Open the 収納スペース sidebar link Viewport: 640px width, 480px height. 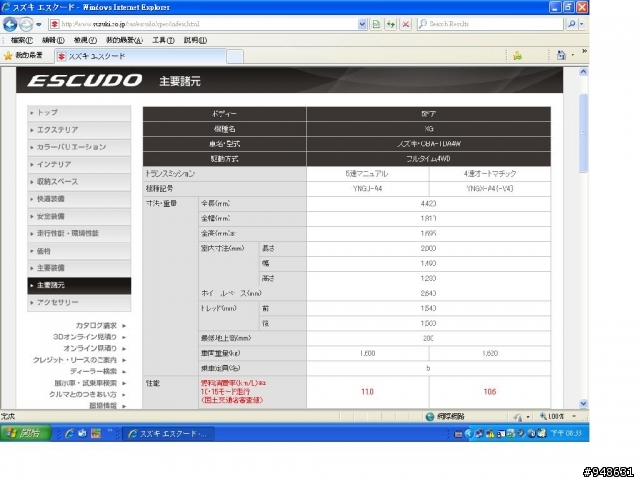79,182
